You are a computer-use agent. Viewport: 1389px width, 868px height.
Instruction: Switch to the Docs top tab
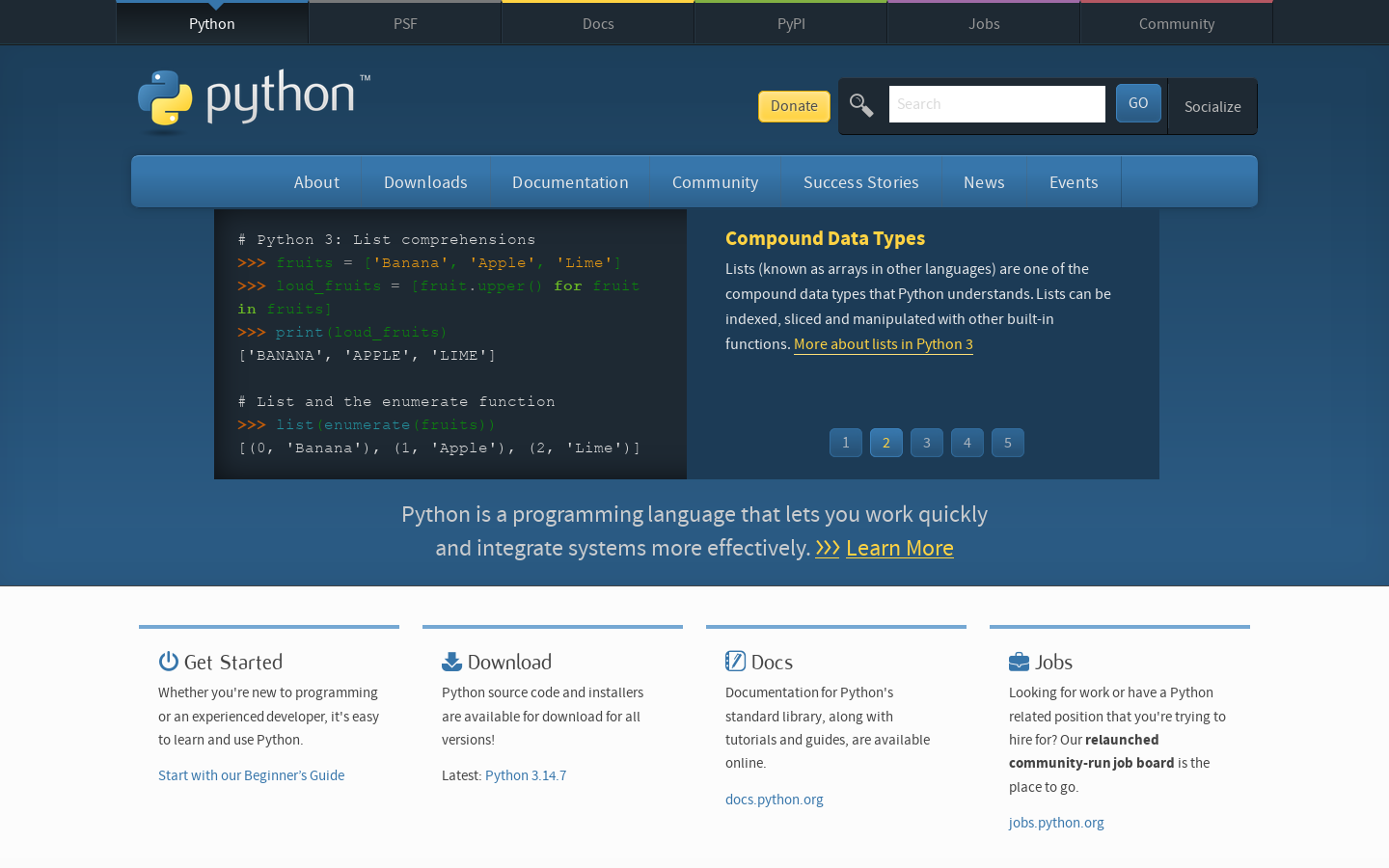click(598, 23)
